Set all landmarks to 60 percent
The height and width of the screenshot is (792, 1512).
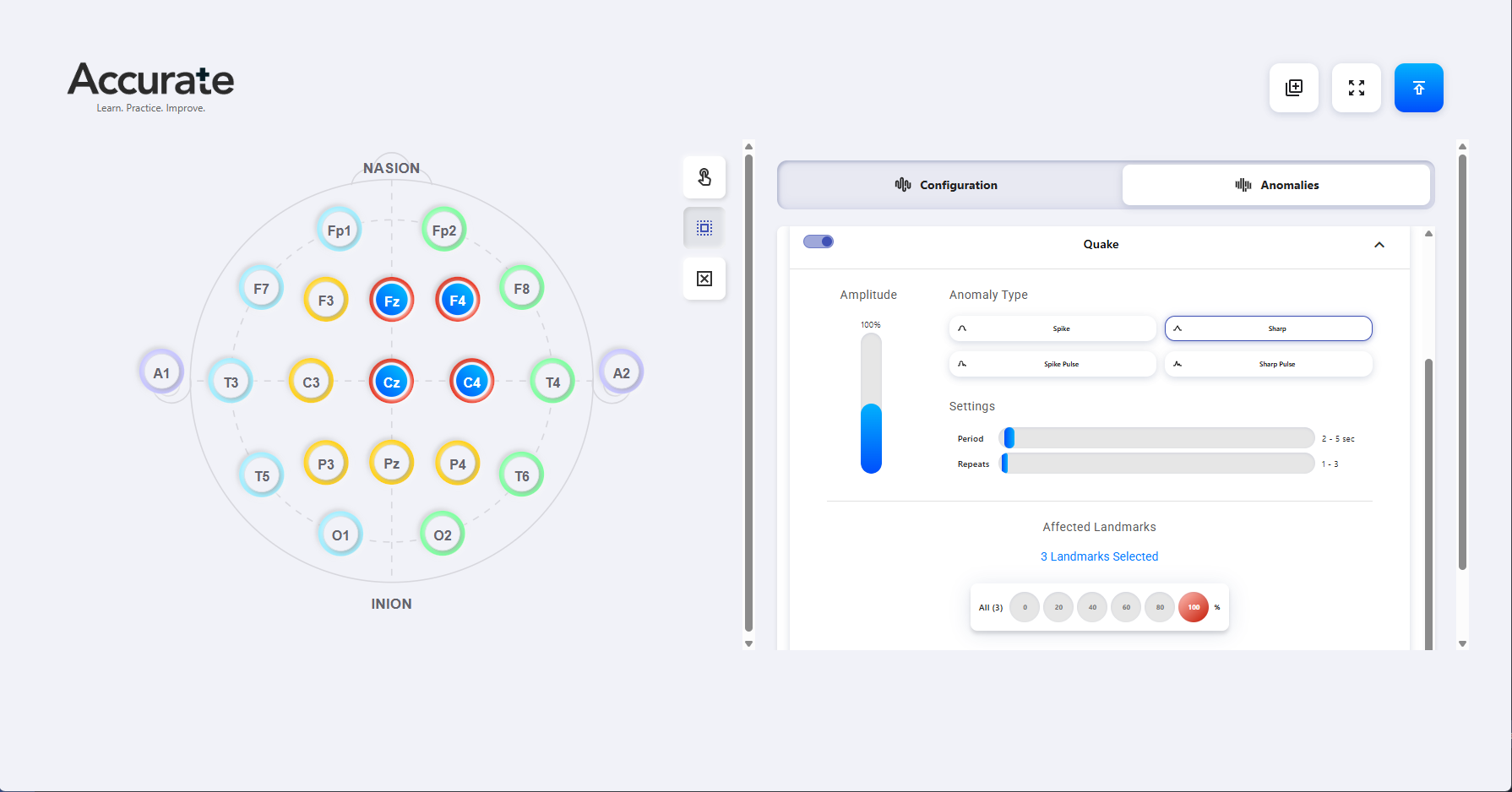[1126, 607]
